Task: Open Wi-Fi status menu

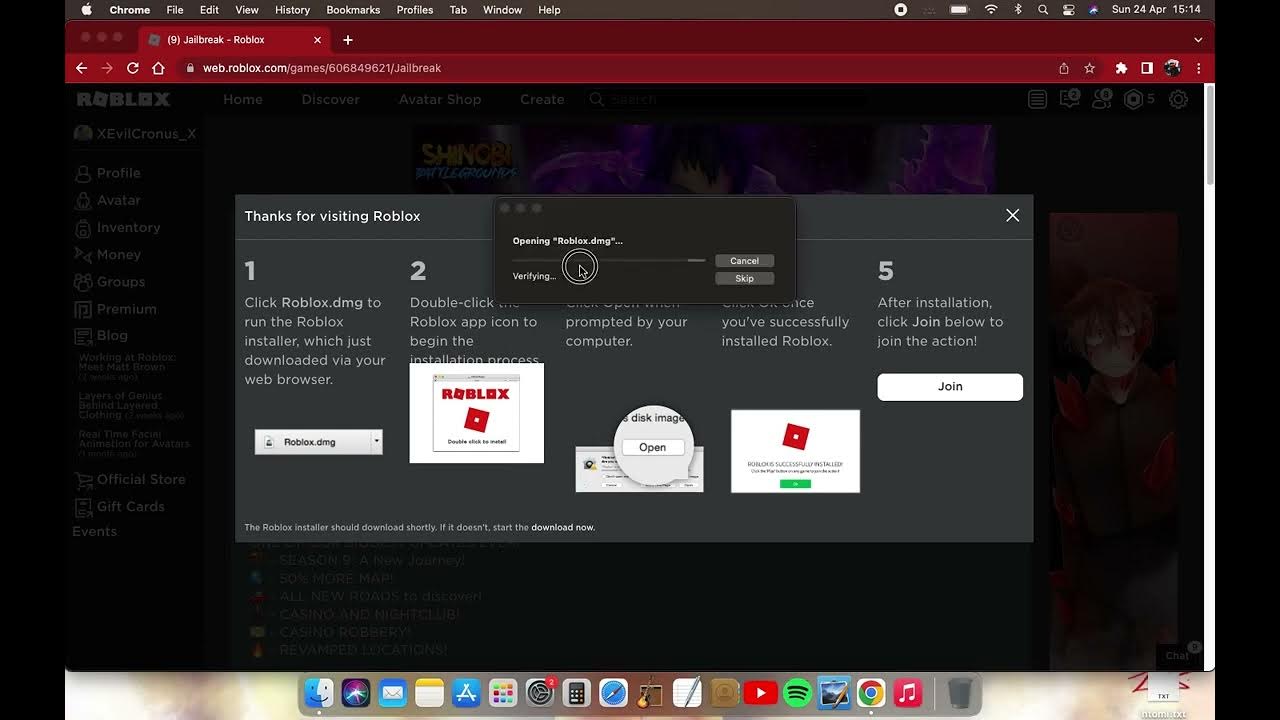Action: click(x=991, y=10)
